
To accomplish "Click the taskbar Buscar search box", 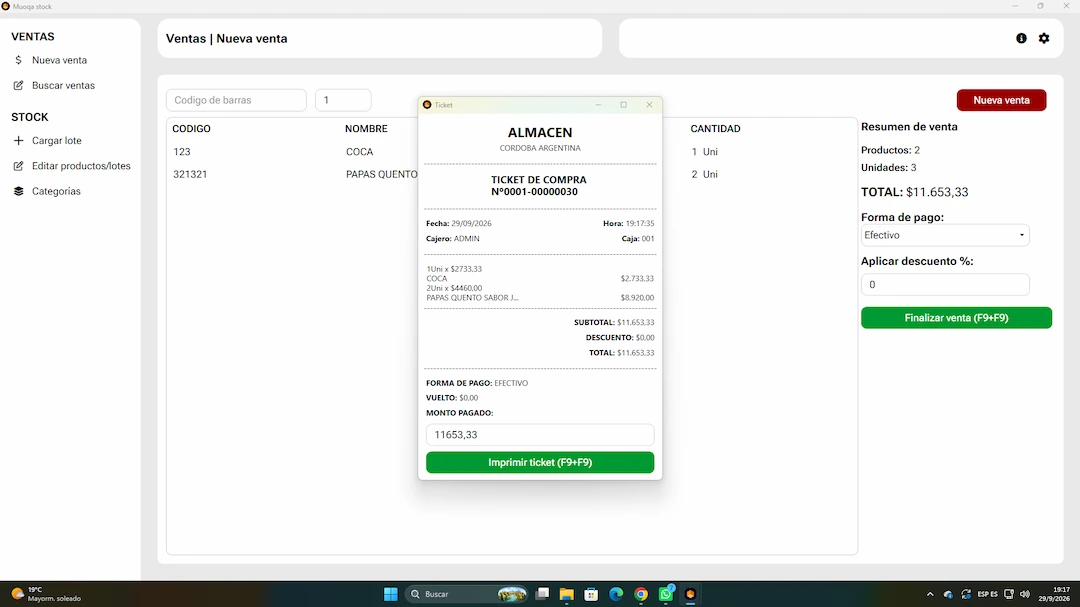I will (467, 594).
